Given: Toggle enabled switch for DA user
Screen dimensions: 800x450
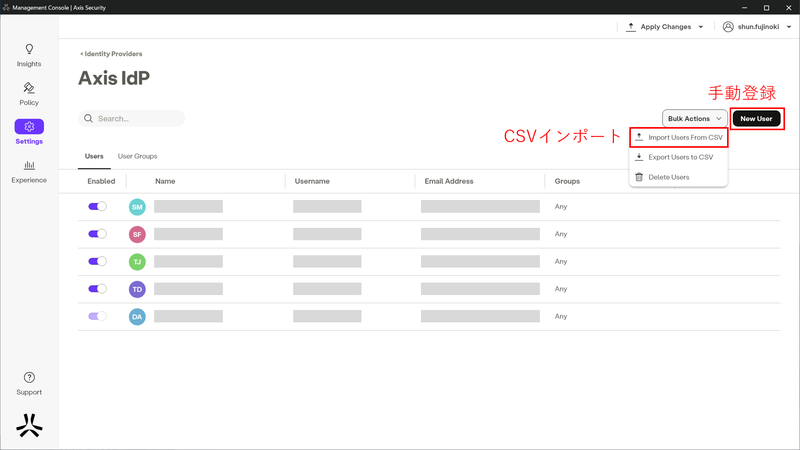Looking at the screenshot, I should pyautogui.click(x=97, y=316).
